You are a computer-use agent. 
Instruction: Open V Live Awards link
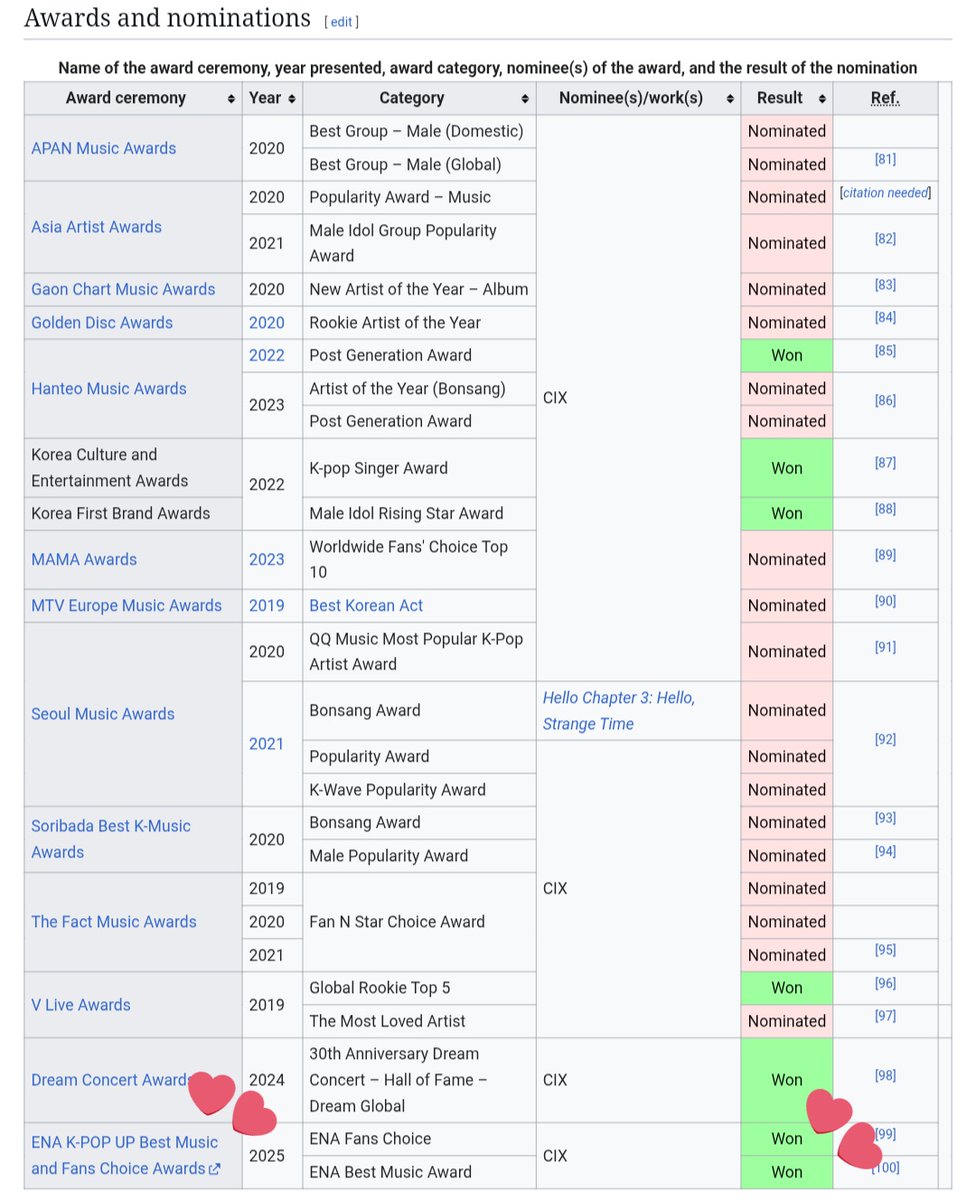[x=81, y=1005]
